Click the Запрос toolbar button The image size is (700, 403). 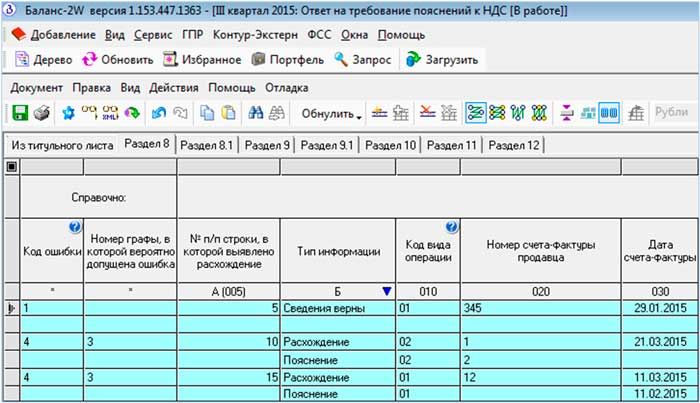[x=363, y=59]
